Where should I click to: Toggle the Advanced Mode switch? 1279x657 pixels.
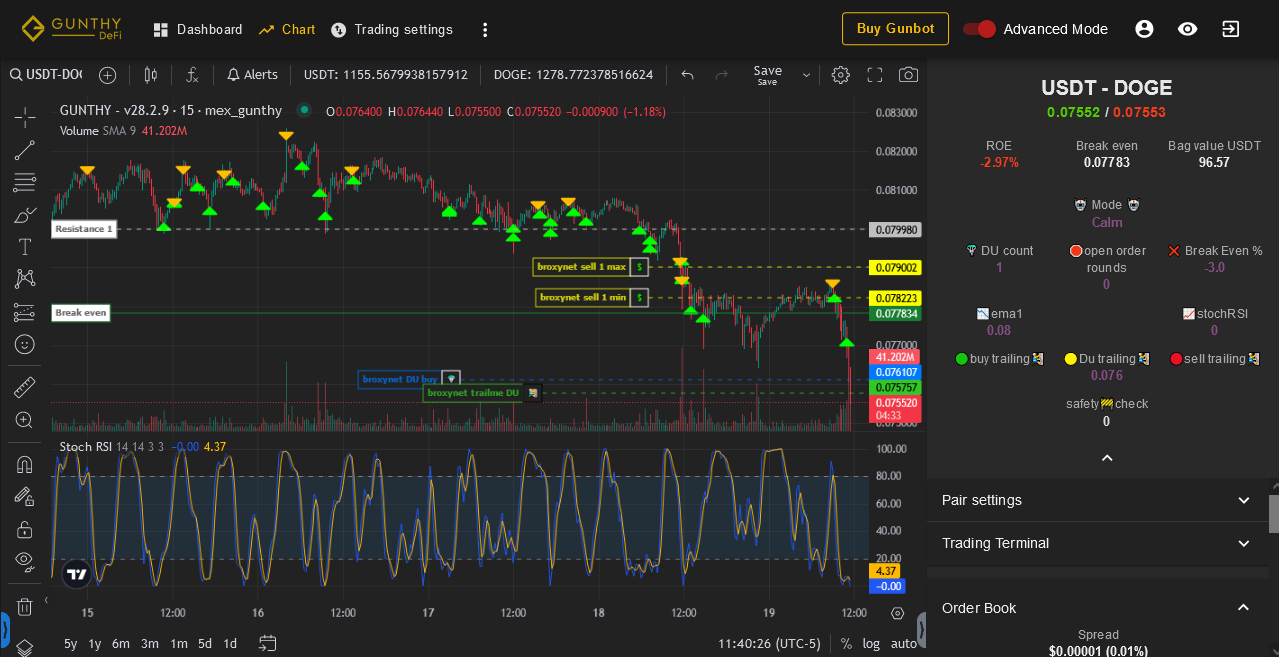[x=980, y=29]
